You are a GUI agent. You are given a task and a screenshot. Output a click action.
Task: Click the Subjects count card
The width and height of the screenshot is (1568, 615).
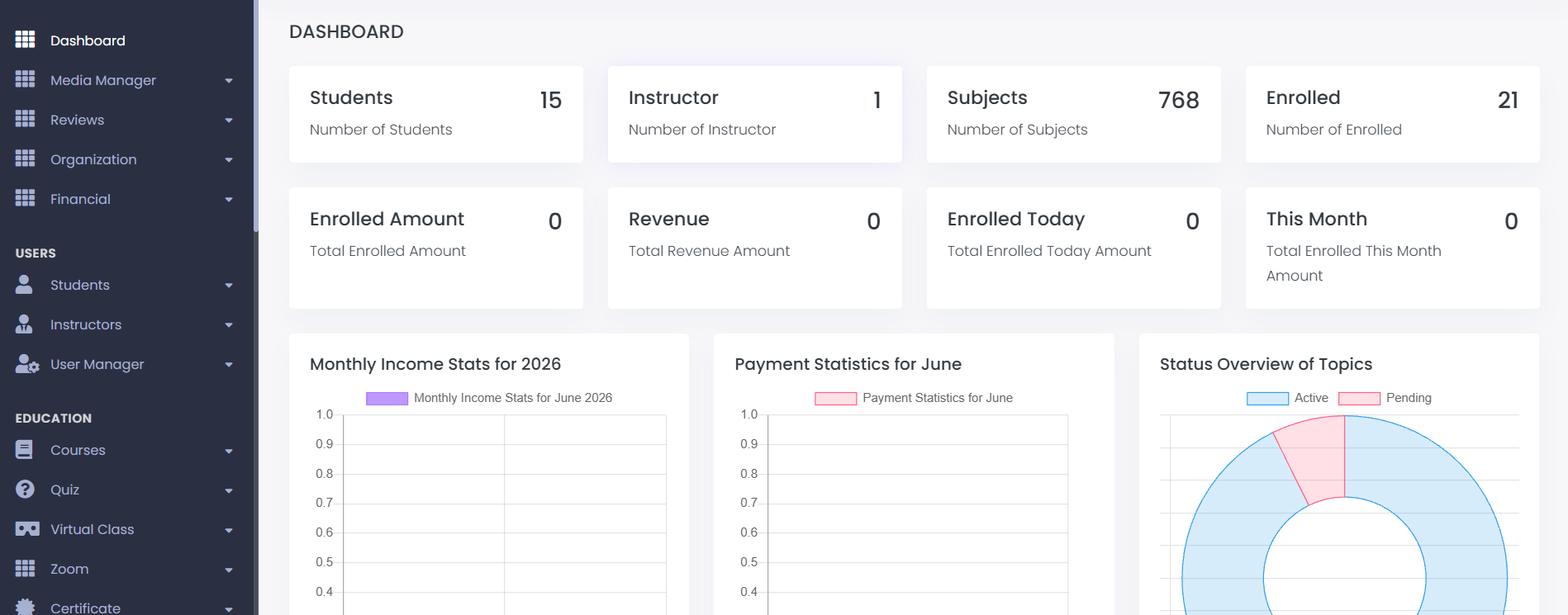[x=1074, y=114]
